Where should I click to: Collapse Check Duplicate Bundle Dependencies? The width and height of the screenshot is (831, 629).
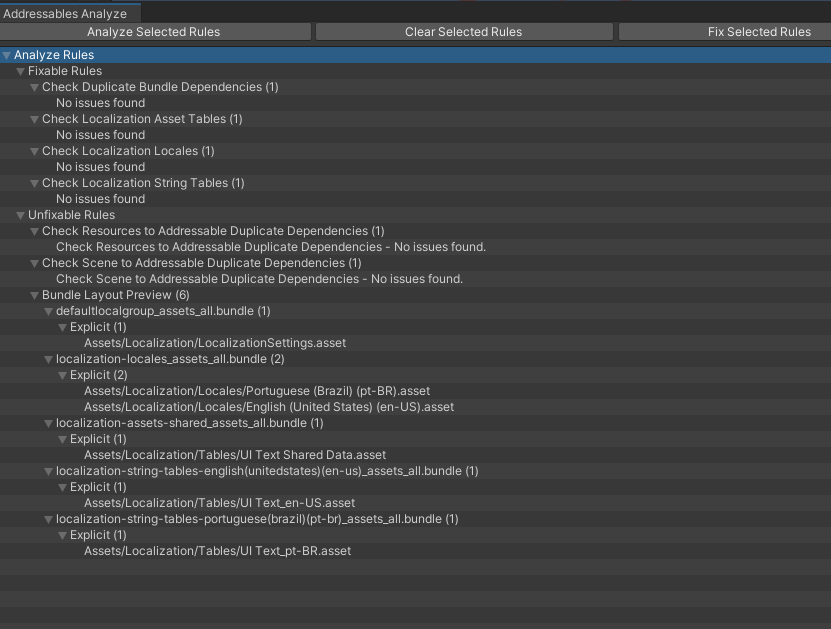point(34,86)
